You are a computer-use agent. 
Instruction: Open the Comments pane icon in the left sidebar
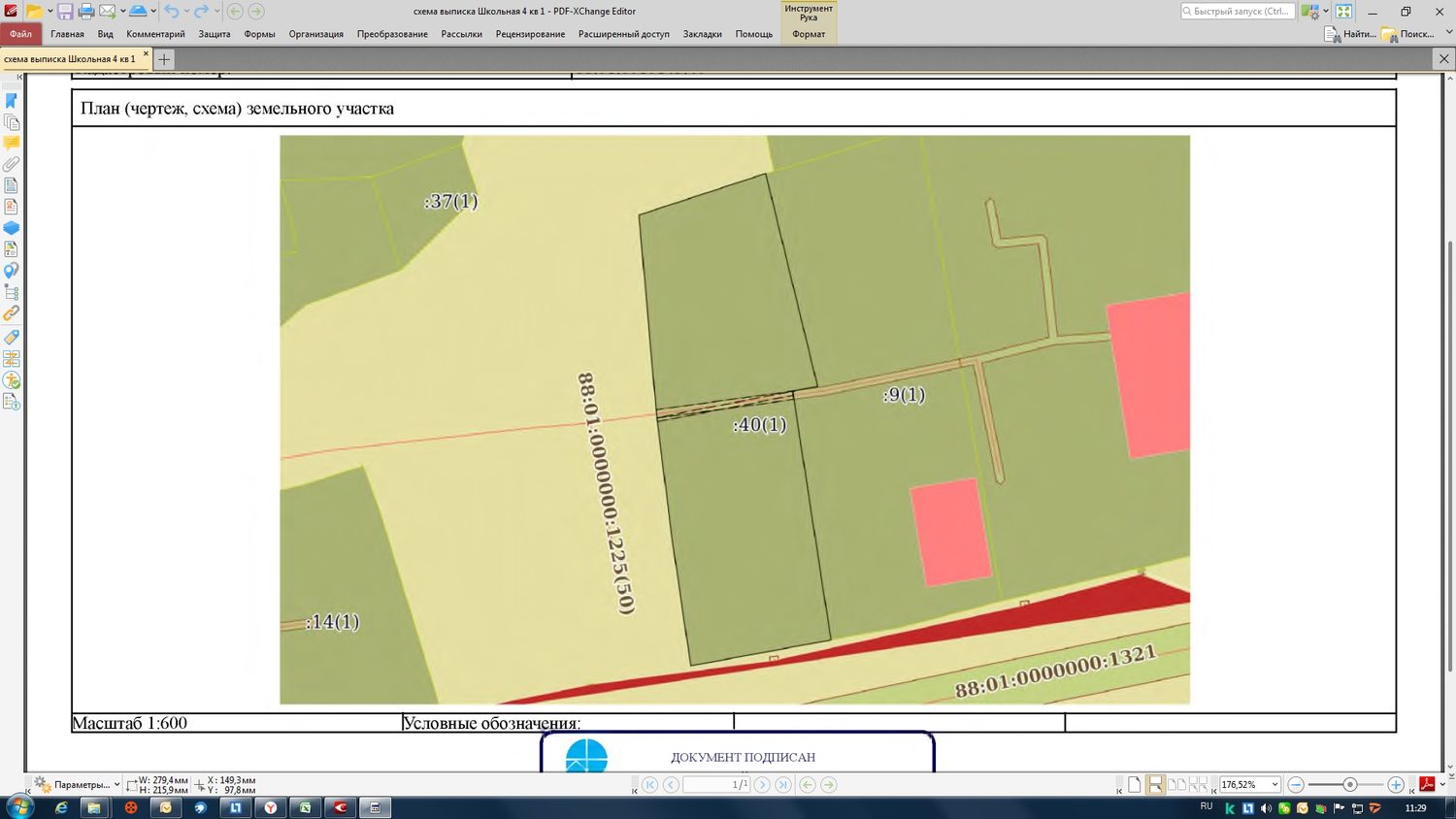pyautogui.click(x=12, y=143)
